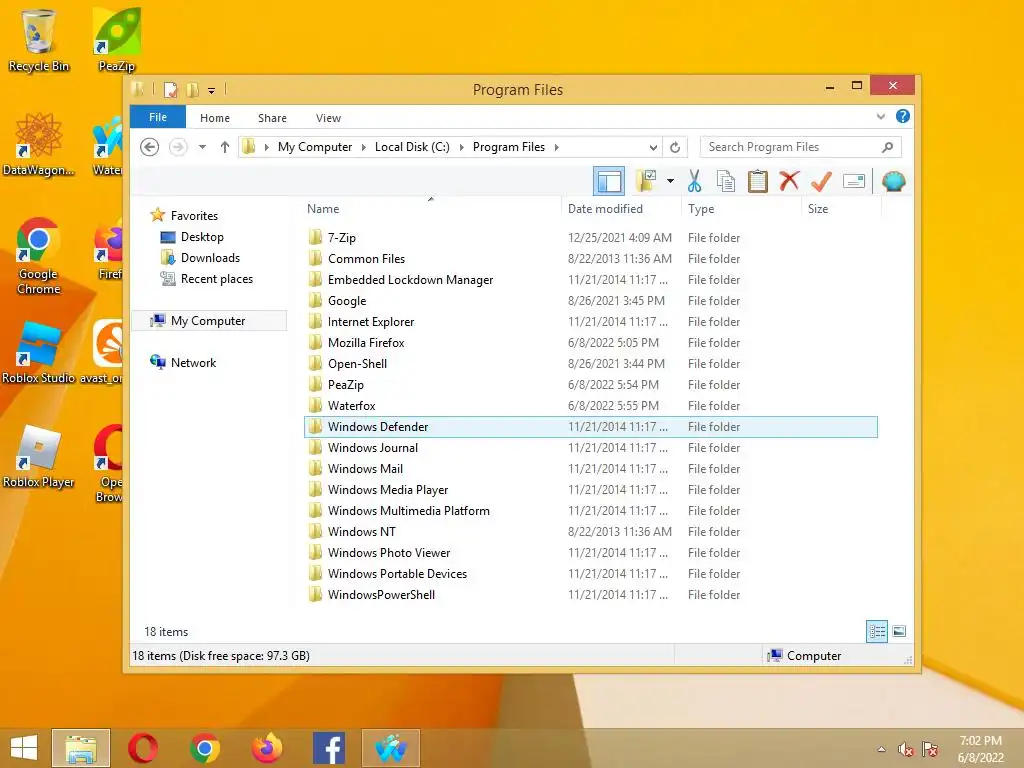Screen dimensions: 1024x768
Task: Expand arrow after Program Files breadcrumb
Action: 556,147
